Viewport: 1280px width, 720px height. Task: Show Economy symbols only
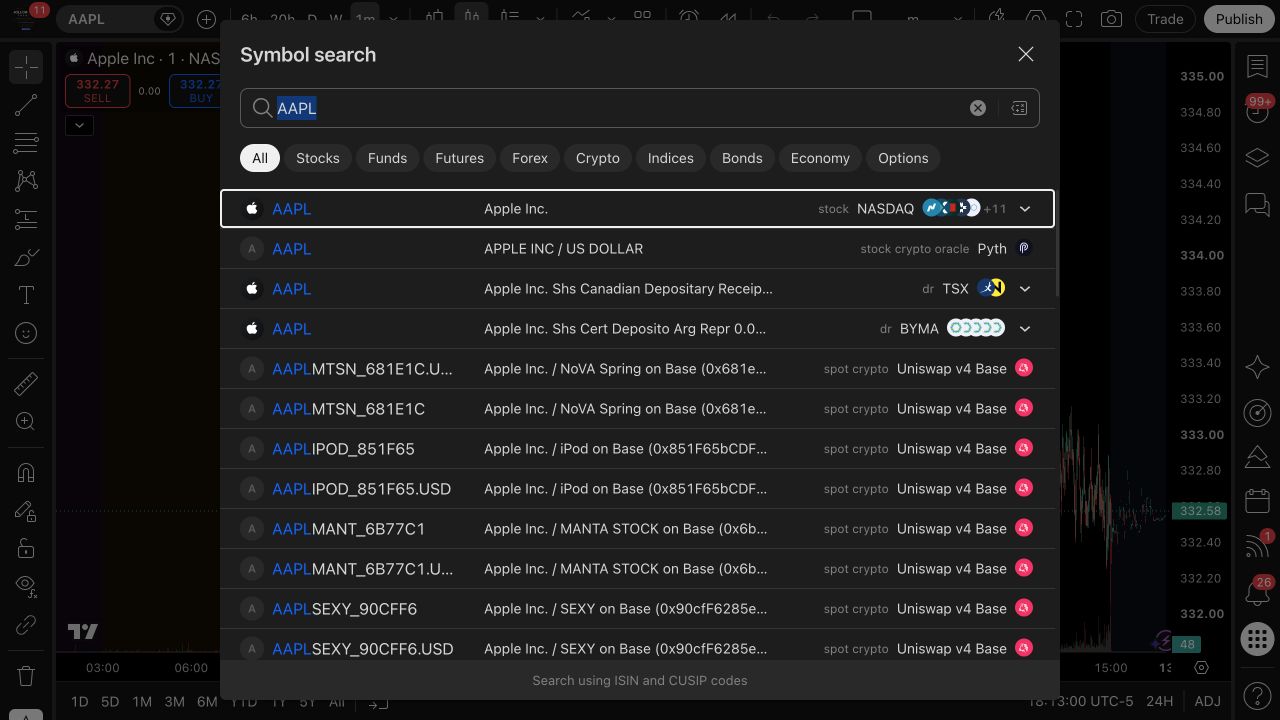820,158
